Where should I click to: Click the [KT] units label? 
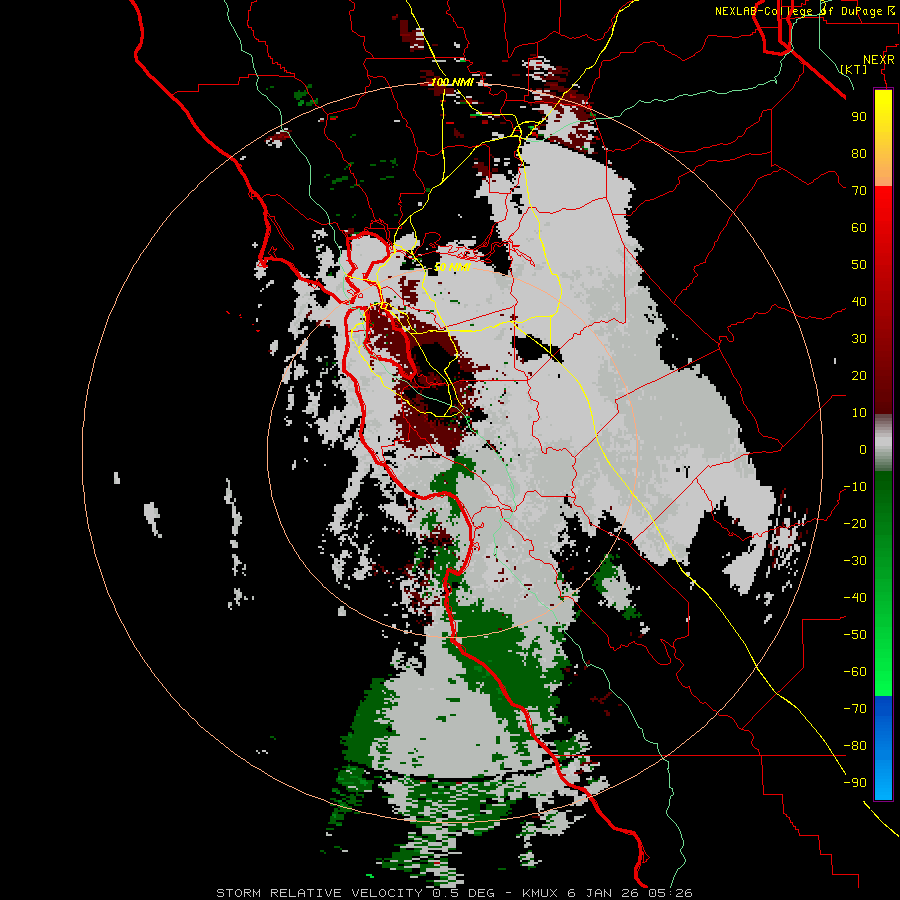click(x=853, y=70)
